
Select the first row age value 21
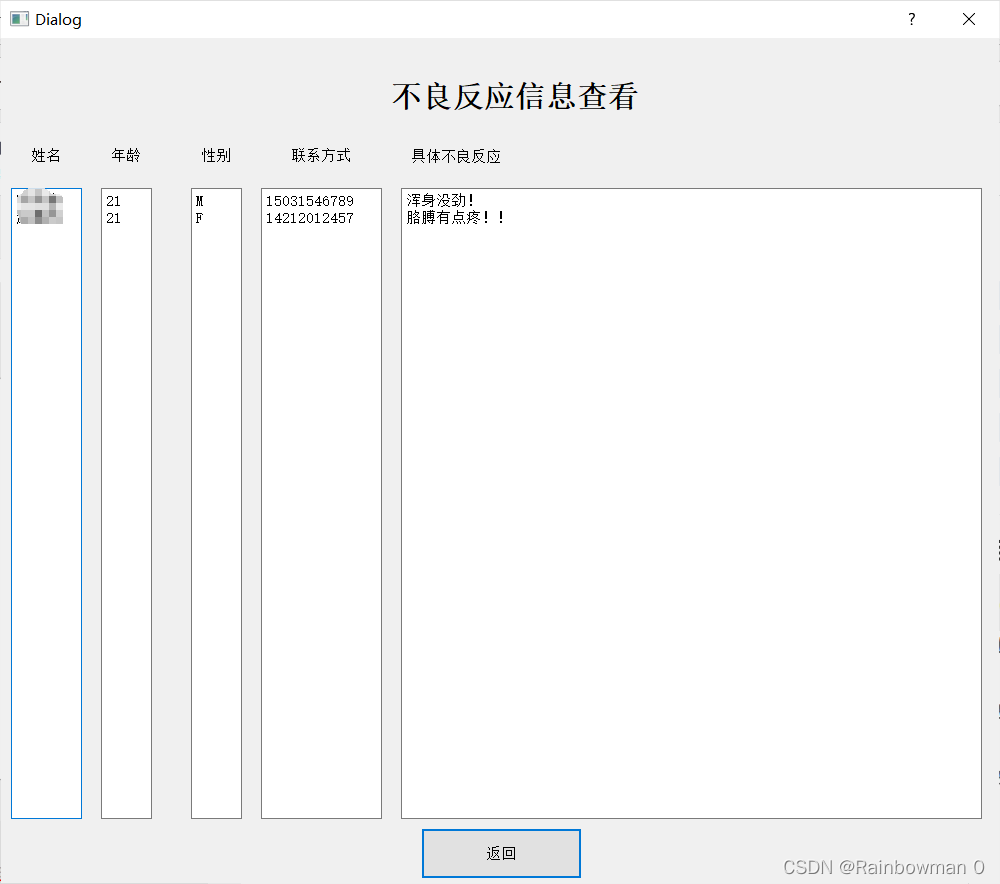click(113, 201)
